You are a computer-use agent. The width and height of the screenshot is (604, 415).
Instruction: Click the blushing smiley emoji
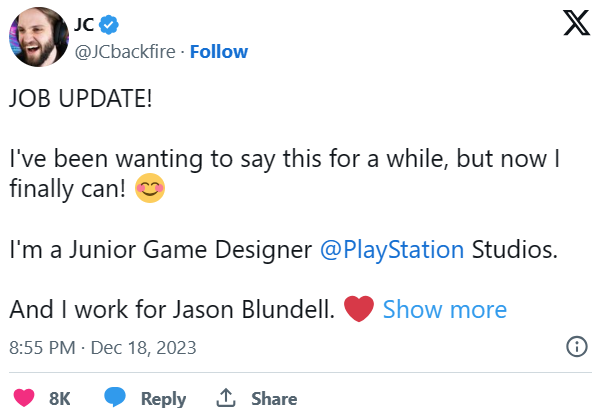148,189
